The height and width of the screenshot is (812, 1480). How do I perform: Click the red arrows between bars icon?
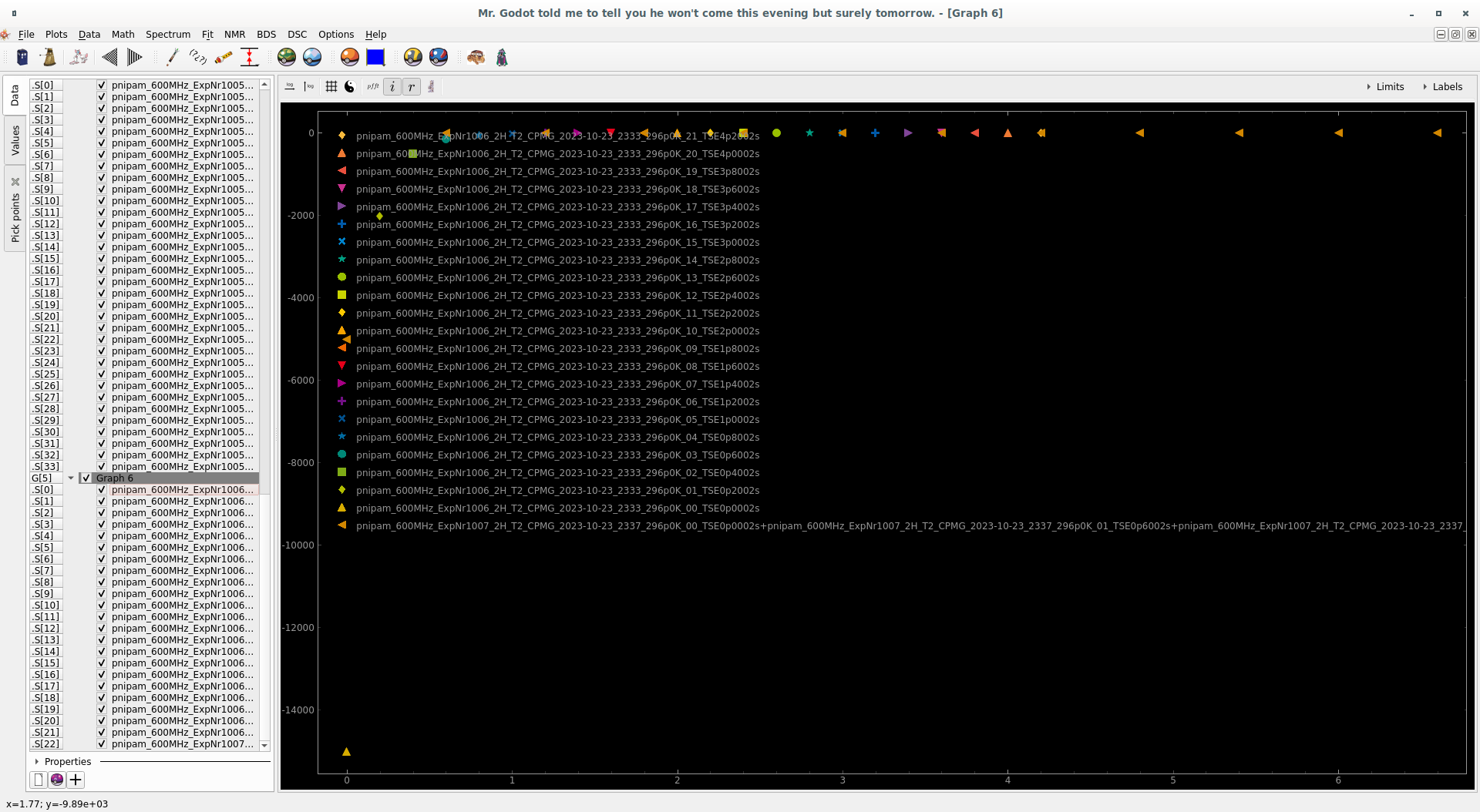pyautogui.click(x=249, y=57)
